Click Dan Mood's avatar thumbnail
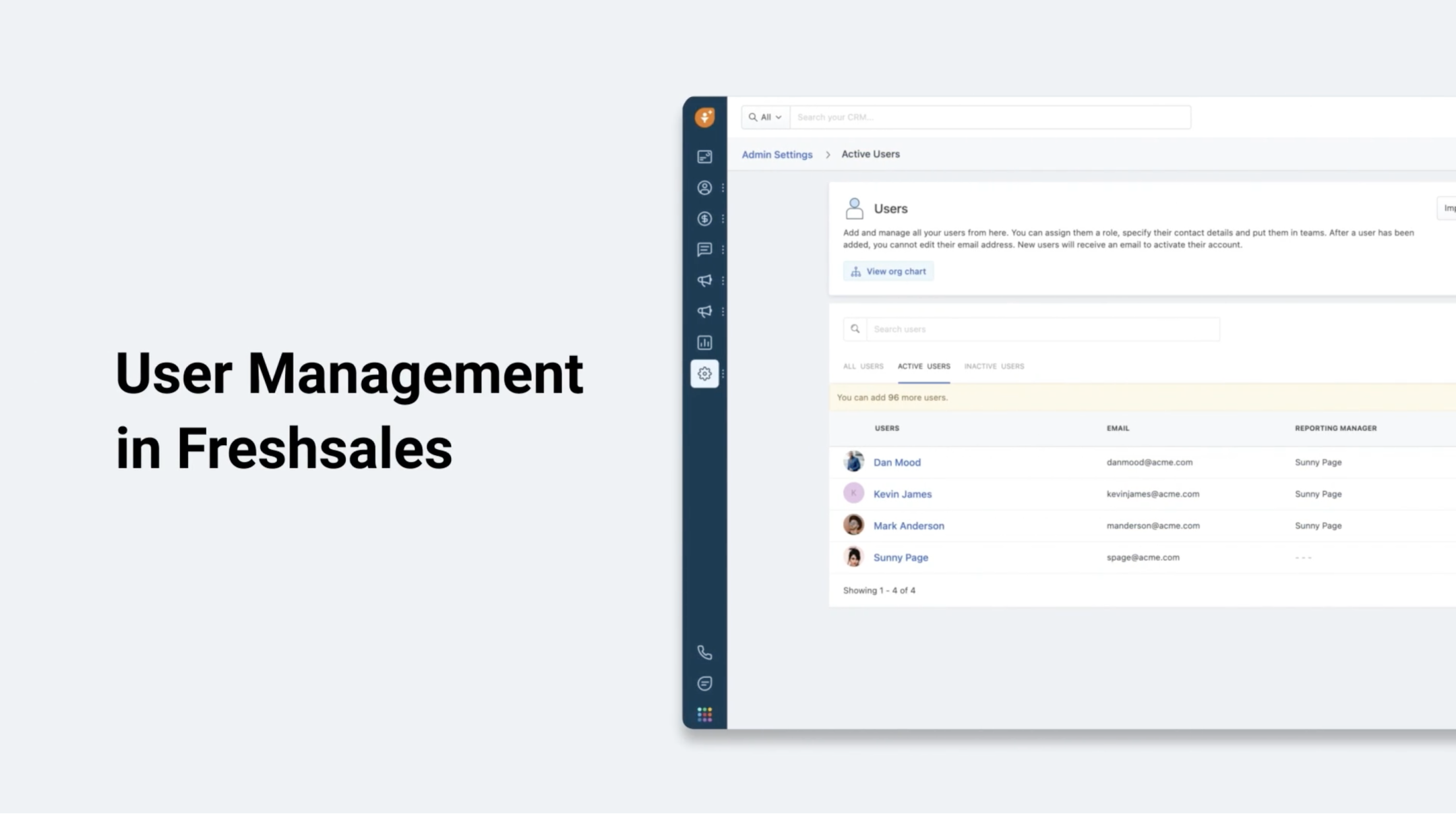The width and height of the screenshot is (1456, 814). click(853, 461)
